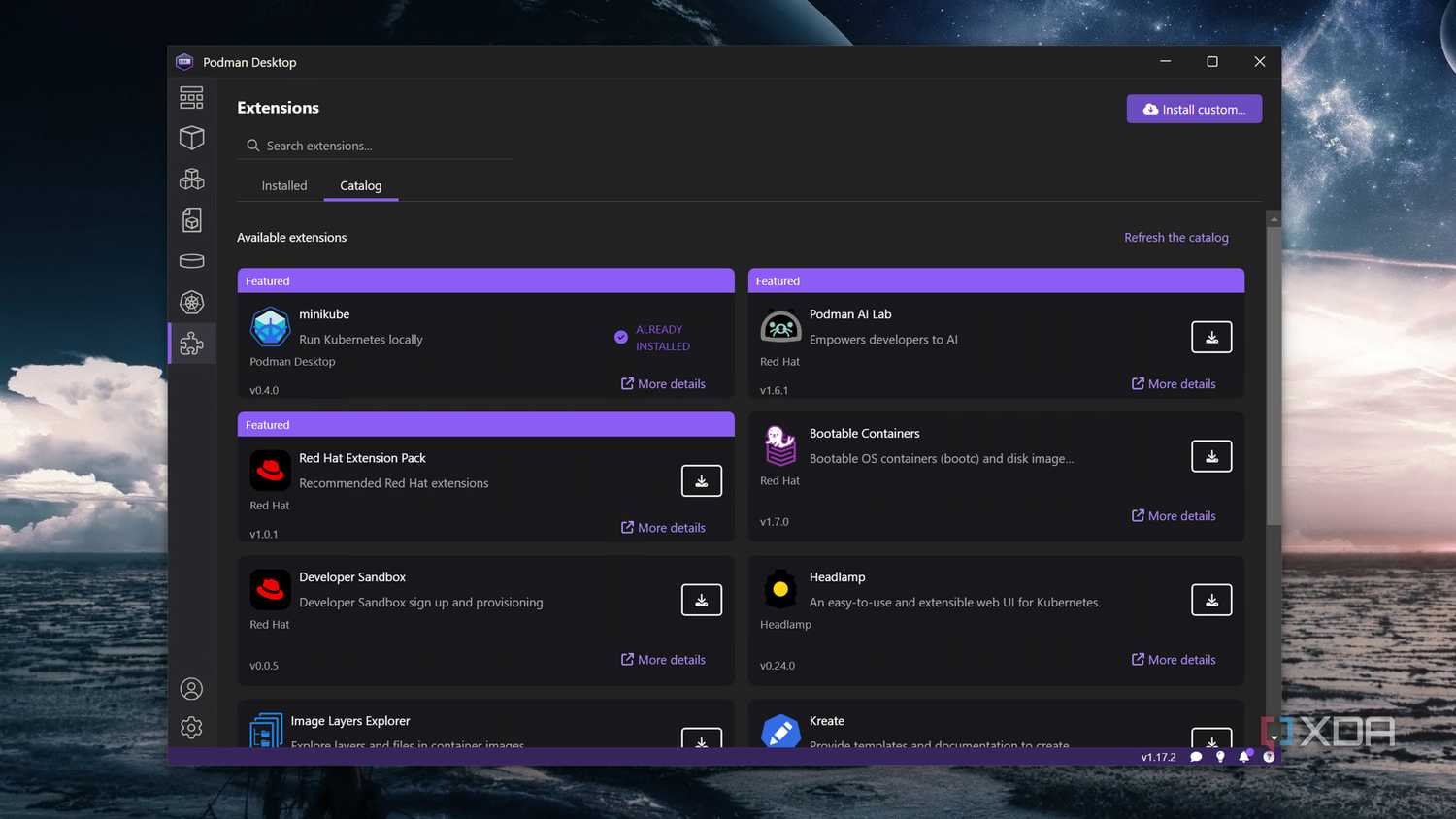Open More details for Developer Sandbox
The image size is (1456, 819).
[663, 659]
